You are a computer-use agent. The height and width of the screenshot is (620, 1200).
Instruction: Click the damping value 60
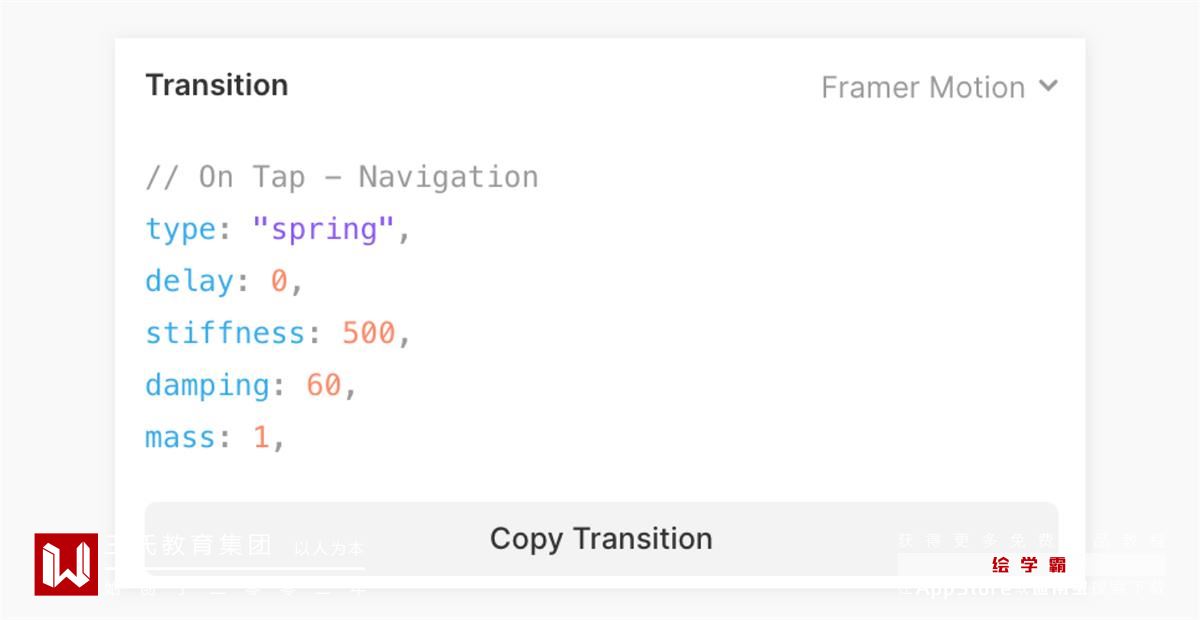tap(323, 385)
